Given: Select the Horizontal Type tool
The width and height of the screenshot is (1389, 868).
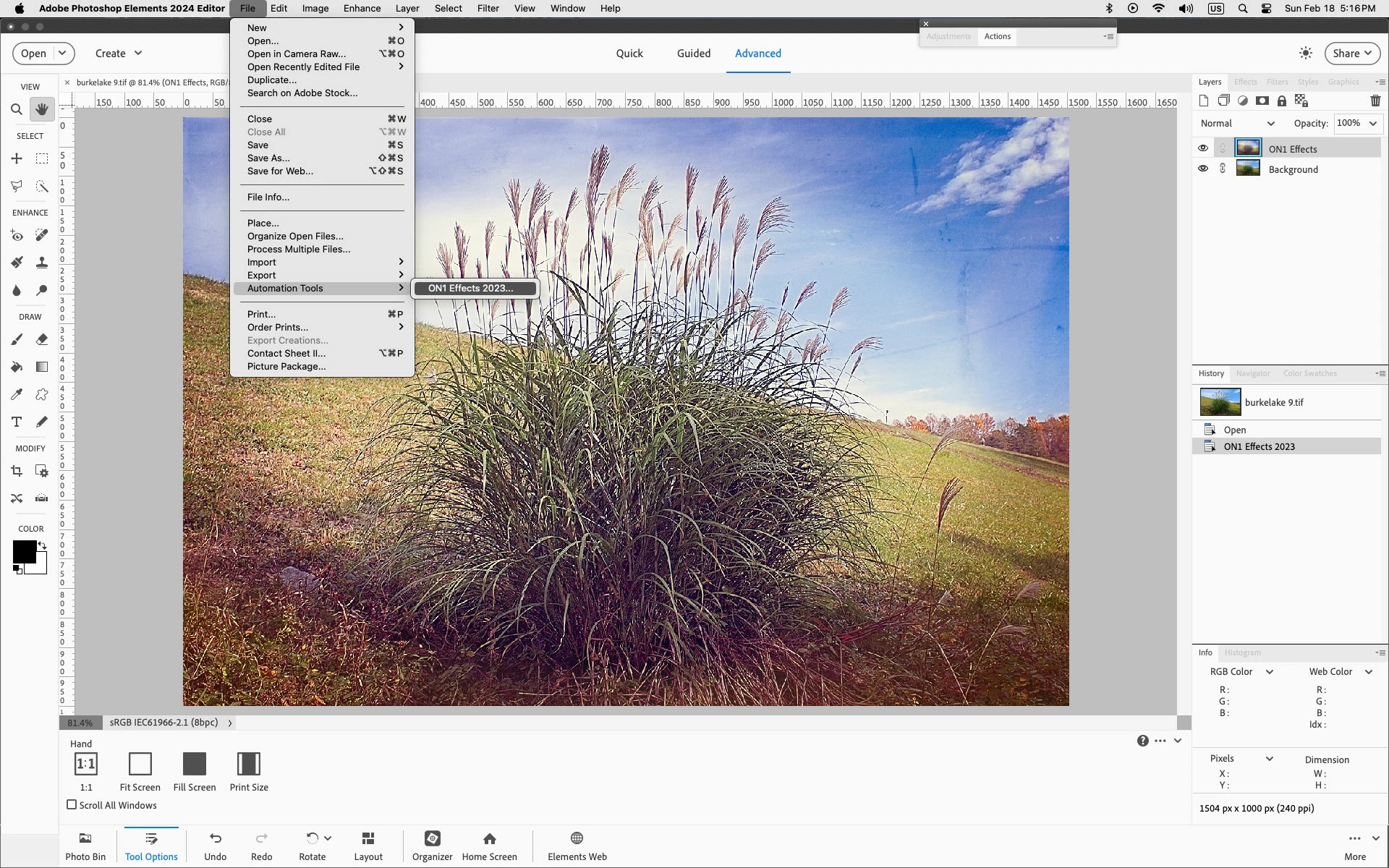Looking at the screenshot, I should [16, 422].
